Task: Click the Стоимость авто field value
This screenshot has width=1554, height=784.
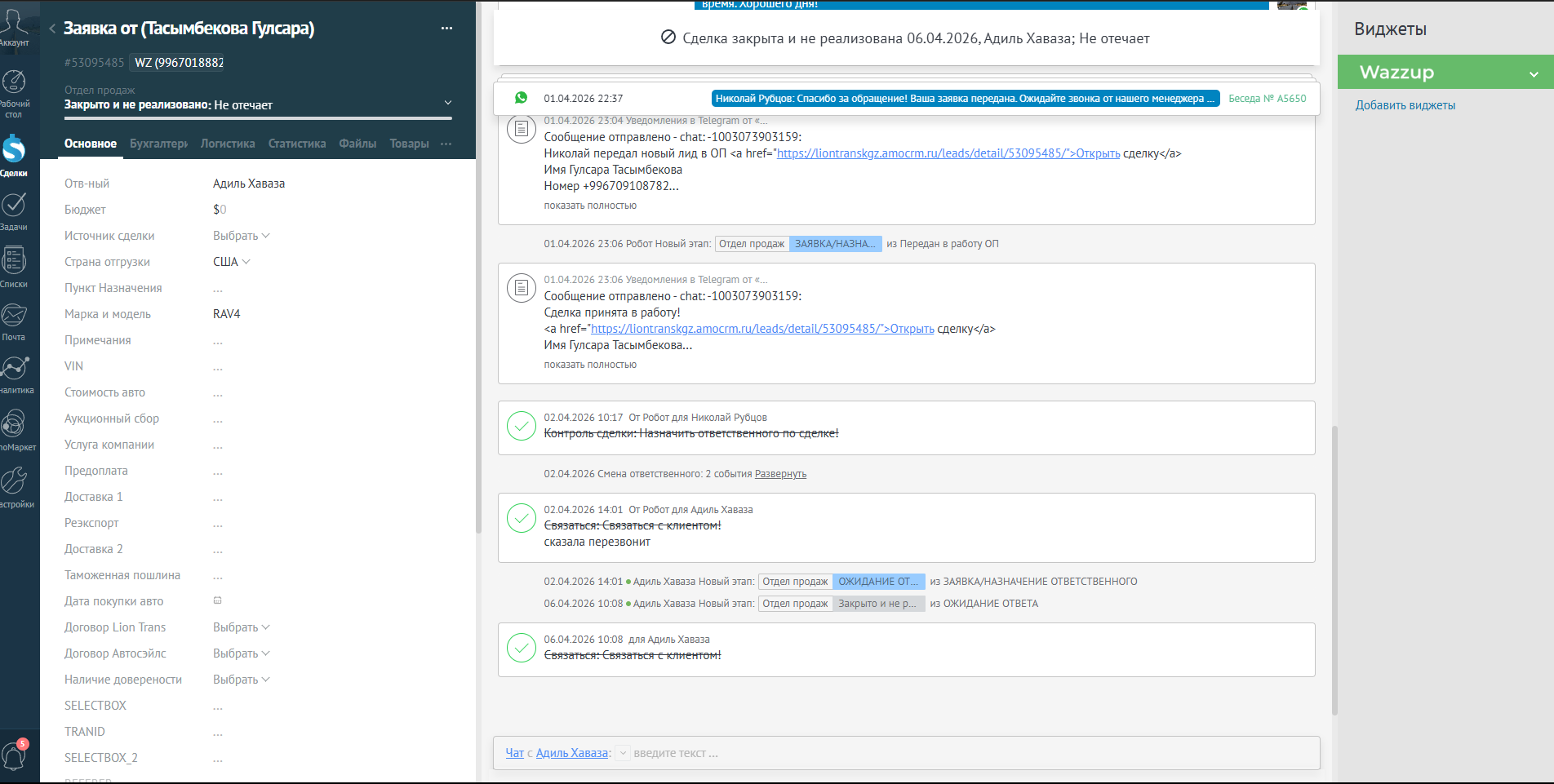Action: [x=218, y=392]
